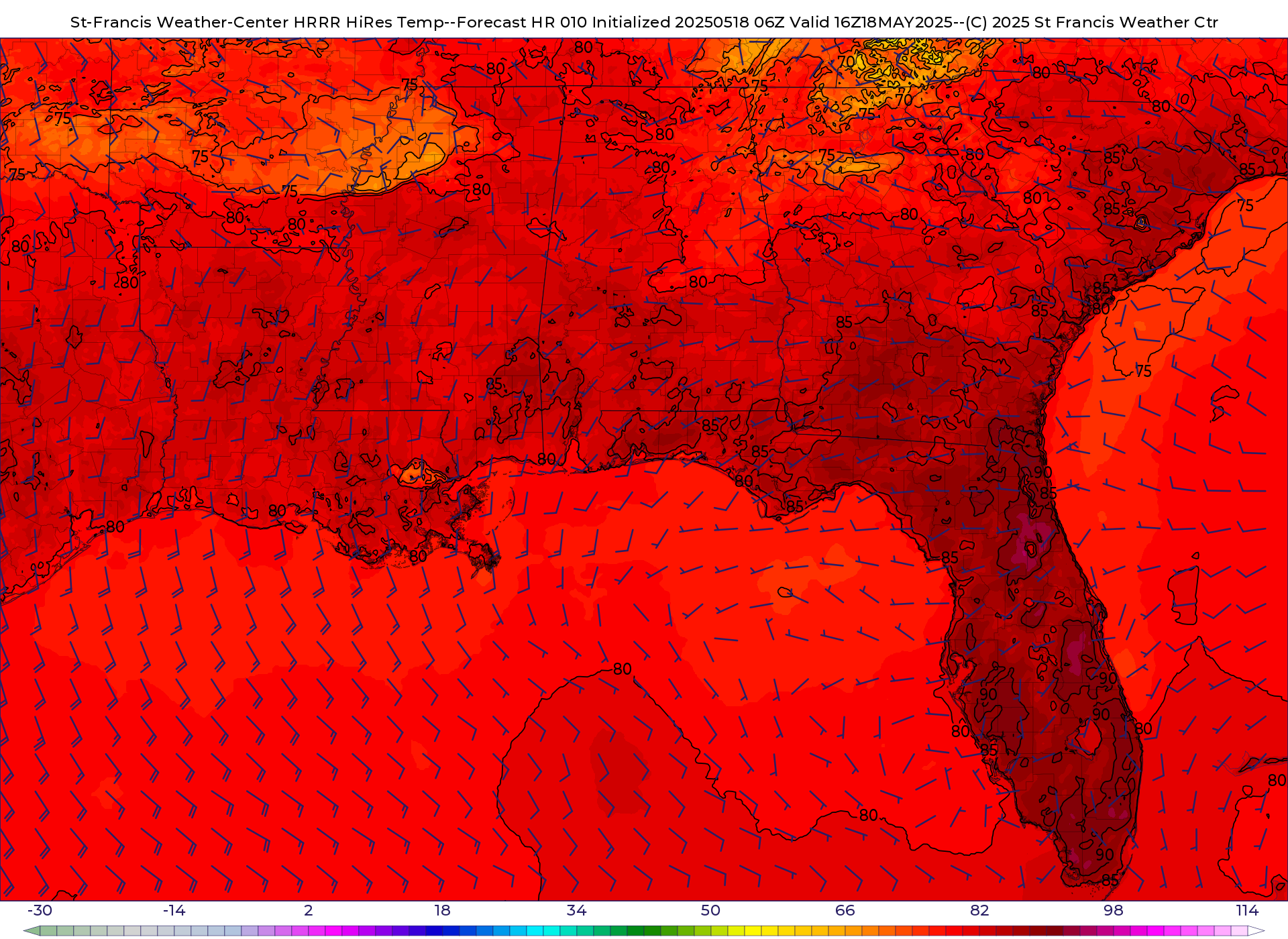Image resolution: width=1288 pixels, height=939 pixels.
Task: Click the -14 label on the temperature scale
Action: click(x=174, y=910)
